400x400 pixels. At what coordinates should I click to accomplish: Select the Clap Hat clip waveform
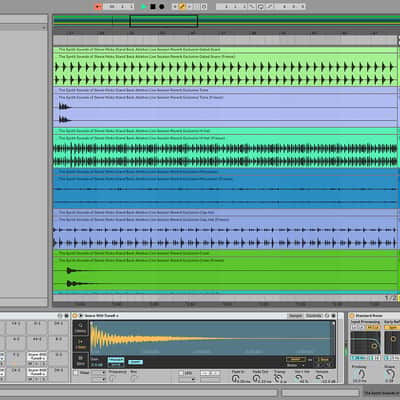pos(226,236)
